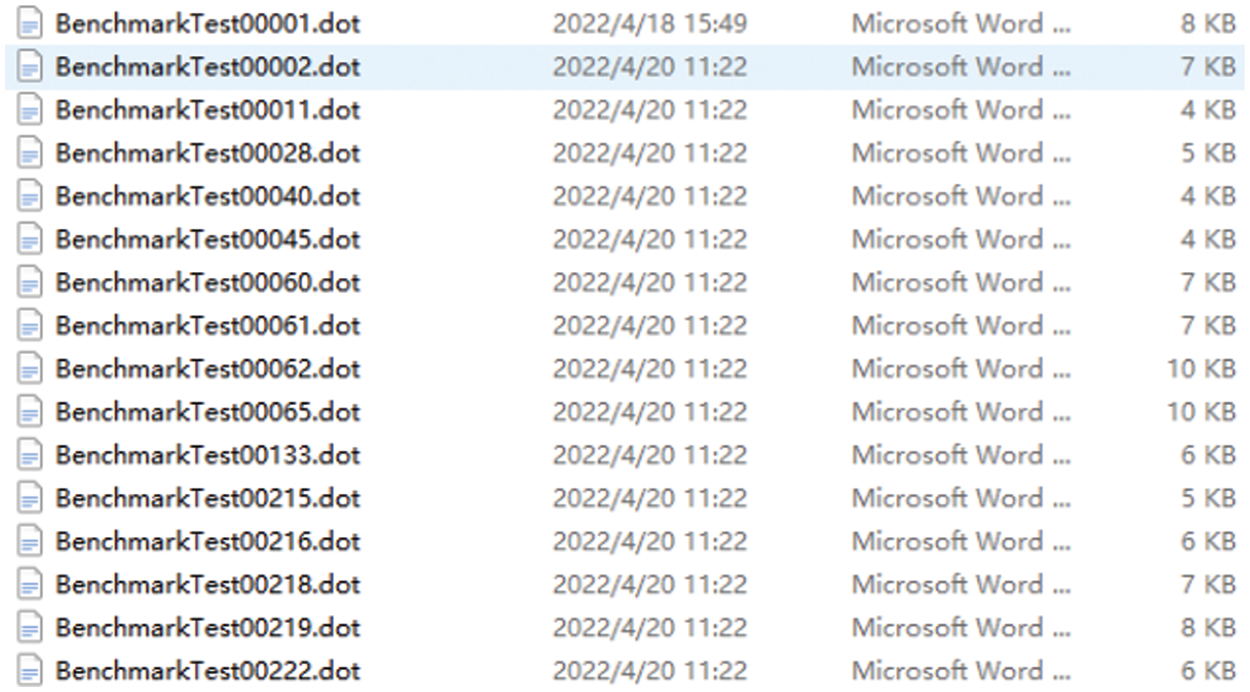
Task: Select the BenchmarkTest00218.dot entry name
Action: pos(207,585)
